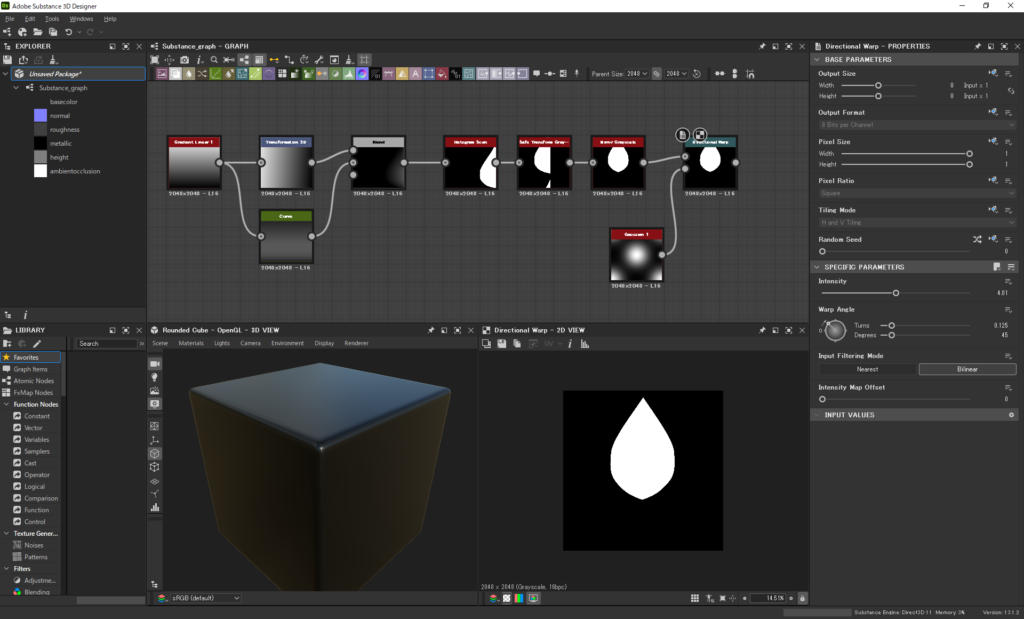This screenshot has width=1024, height=619.
Task: Pin the Graph panel
Action: coord(762,46)
